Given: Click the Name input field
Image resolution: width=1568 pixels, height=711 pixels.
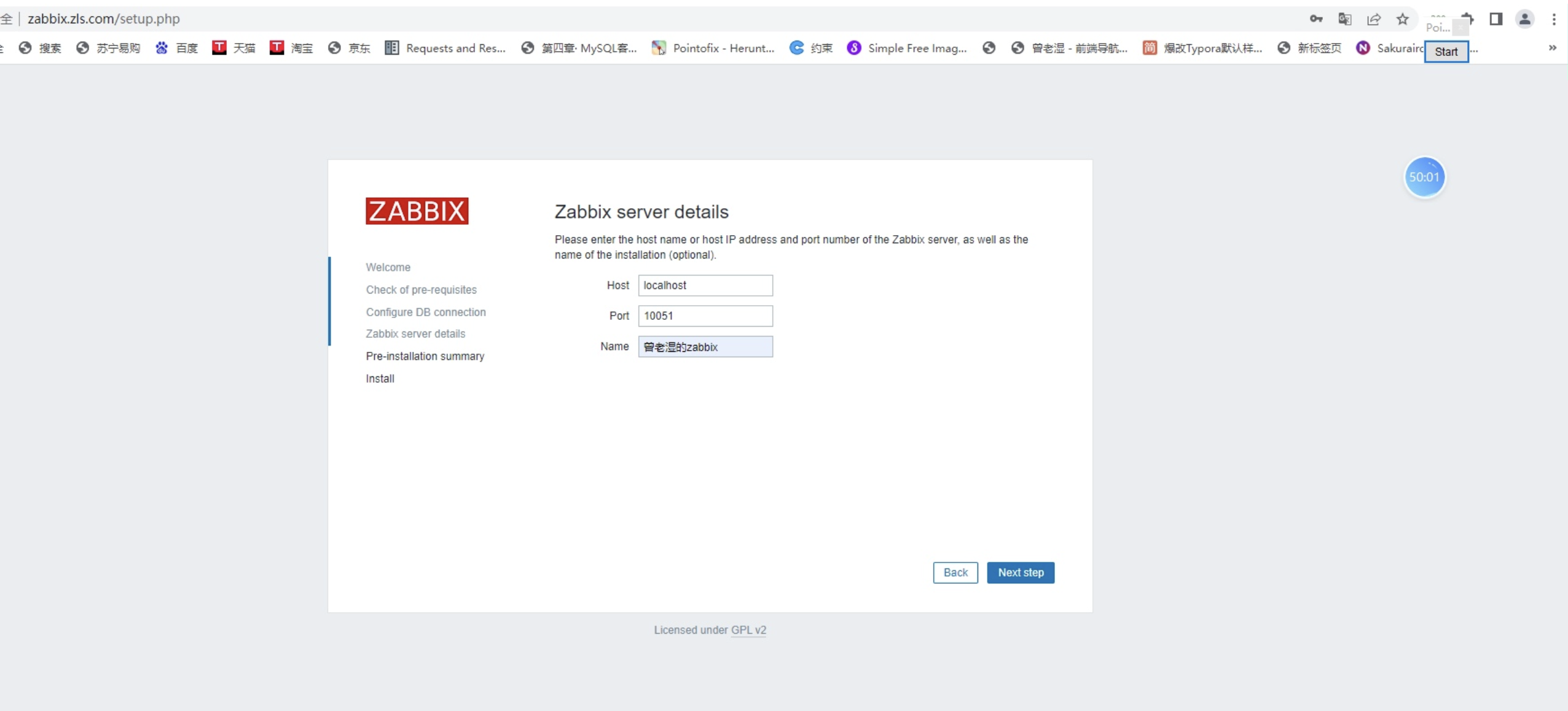Looking at the screenshot, I should 705,347.
